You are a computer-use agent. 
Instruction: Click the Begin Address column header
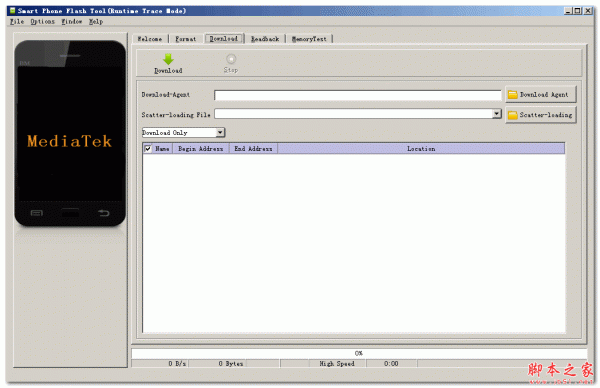coord(201,148)
